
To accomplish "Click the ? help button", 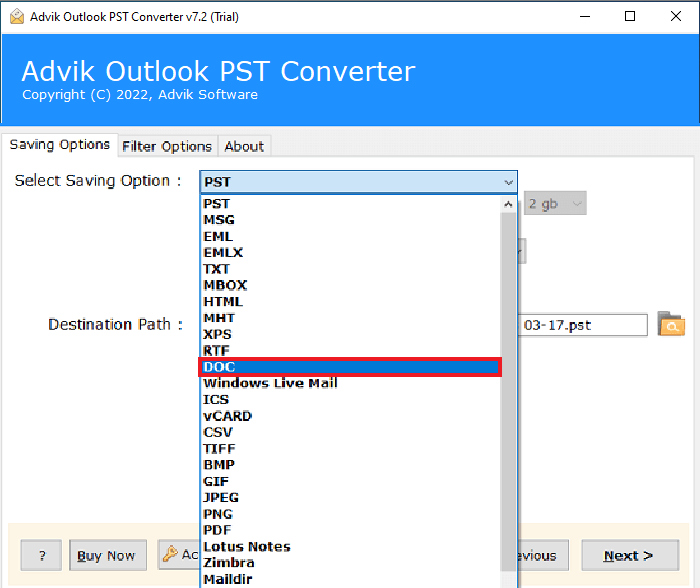I will 42,556.
